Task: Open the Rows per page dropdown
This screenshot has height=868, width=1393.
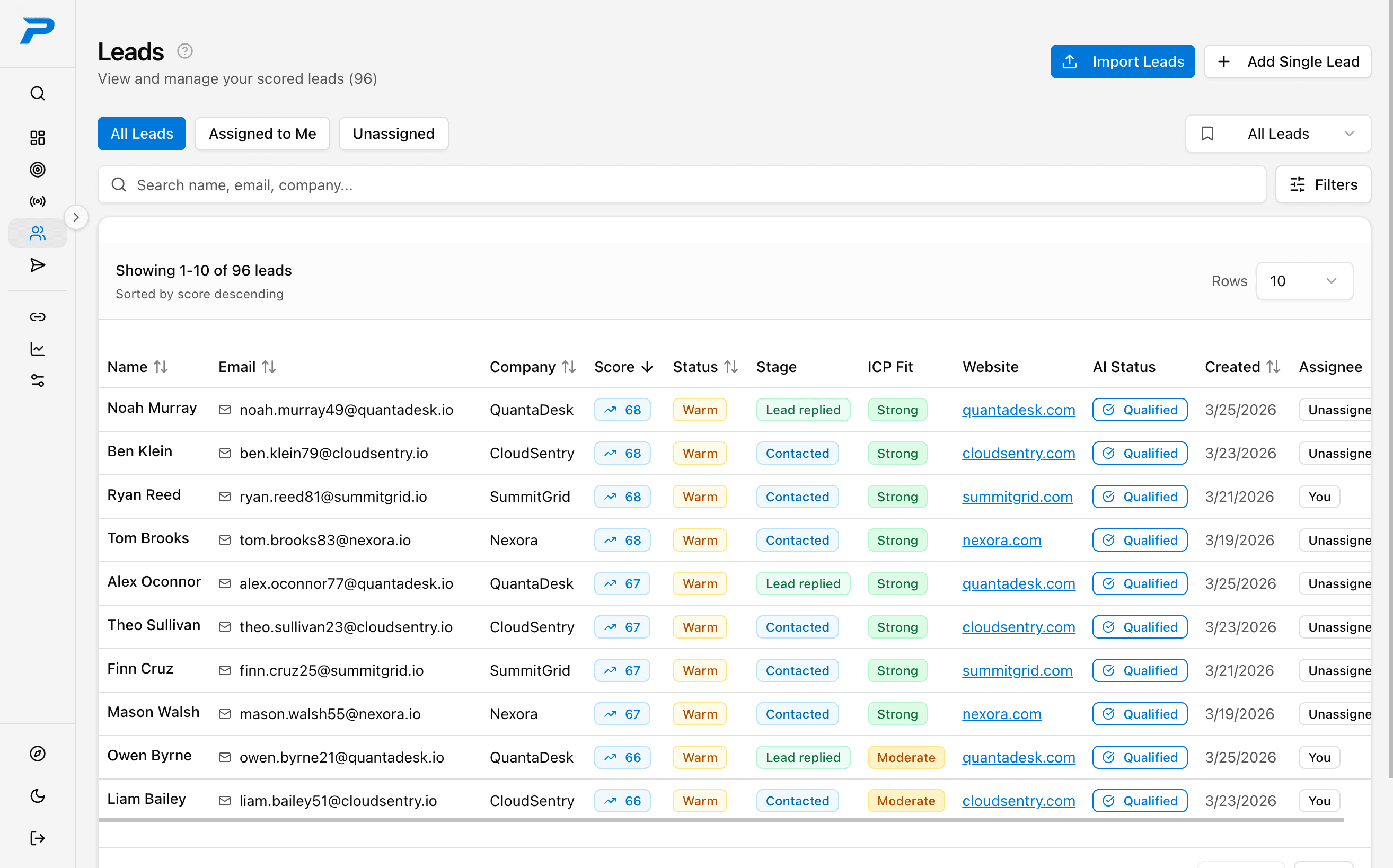Action: pyautogui.click(x=1304, y=281)
